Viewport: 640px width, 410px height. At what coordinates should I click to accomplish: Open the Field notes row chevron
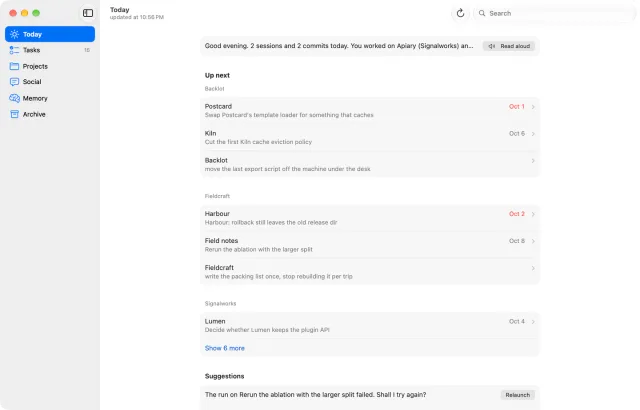point(533,241)
